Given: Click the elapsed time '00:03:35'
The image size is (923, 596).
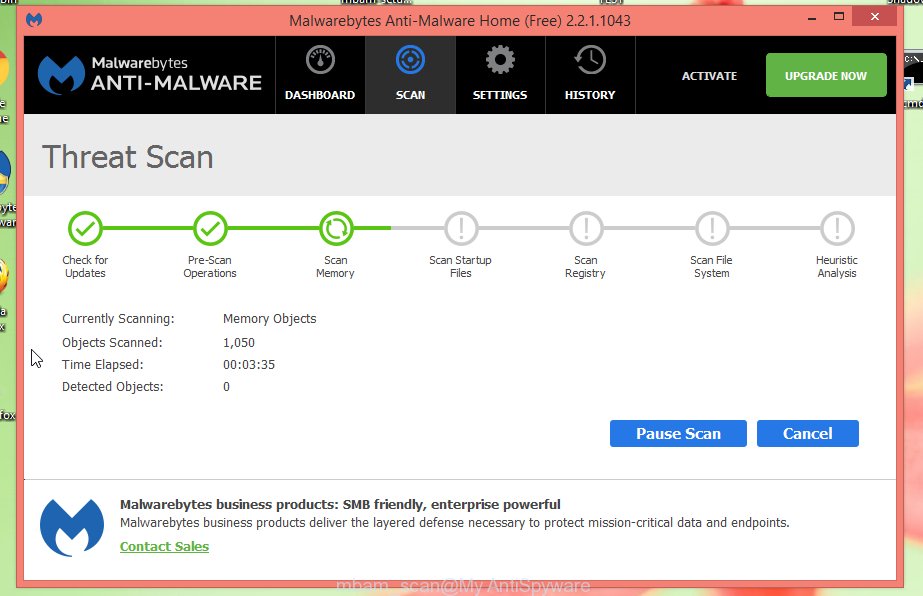Looking at the screenshot, I should click(x=249, y=365).
